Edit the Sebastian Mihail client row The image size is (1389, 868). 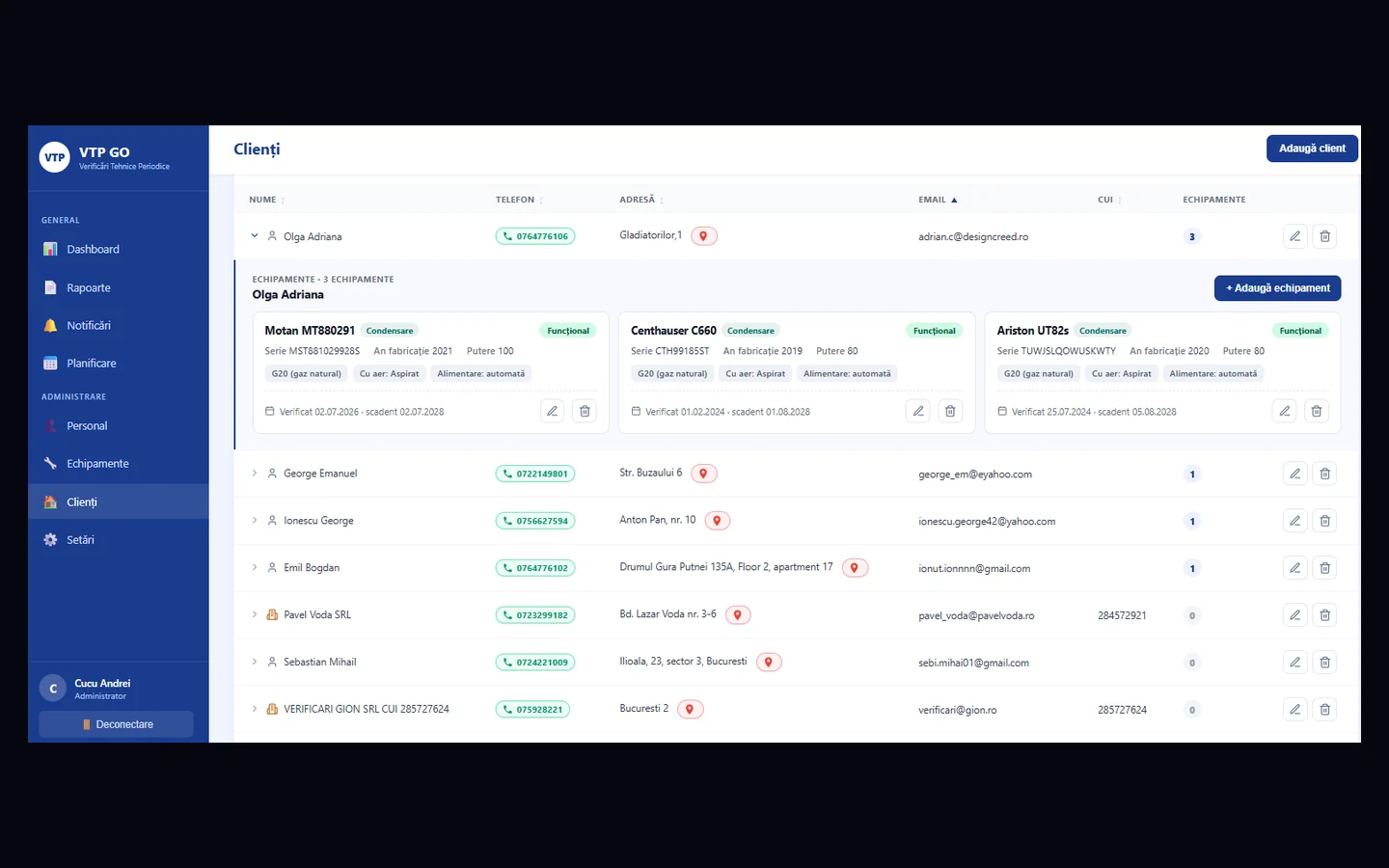click(x=1295, y=663)
